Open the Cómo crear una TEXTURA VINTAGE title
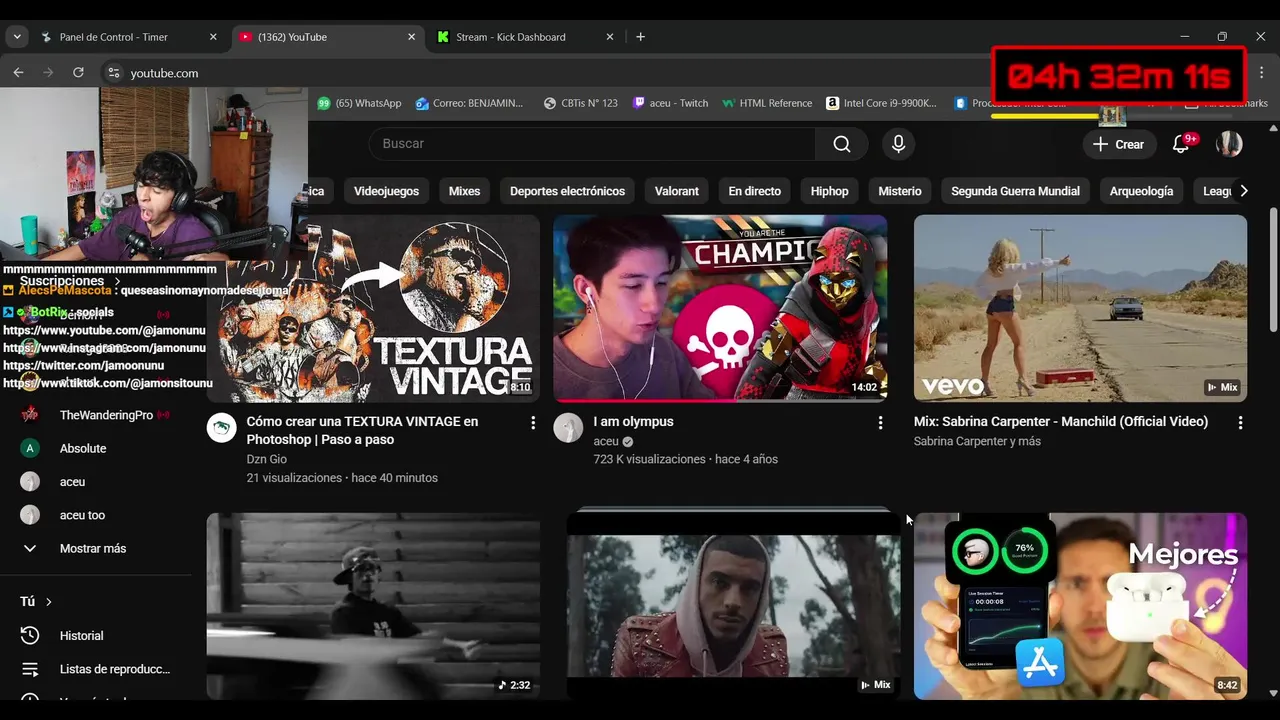 pos(362,430)
